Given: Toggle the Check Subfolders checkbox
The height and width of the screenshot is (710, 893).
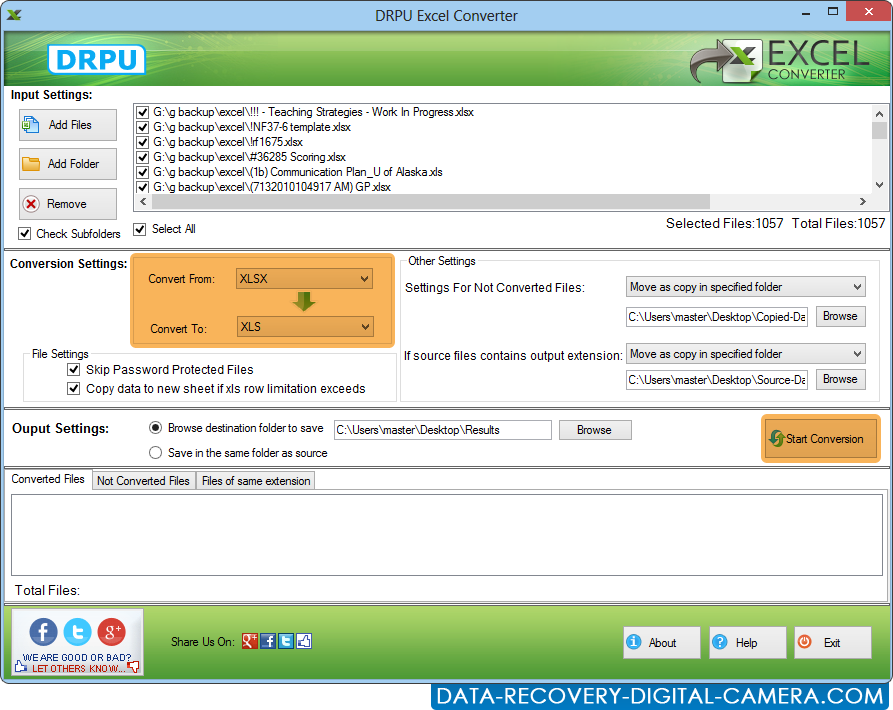Looking at the screenshot, I should (x=23, y=234).
